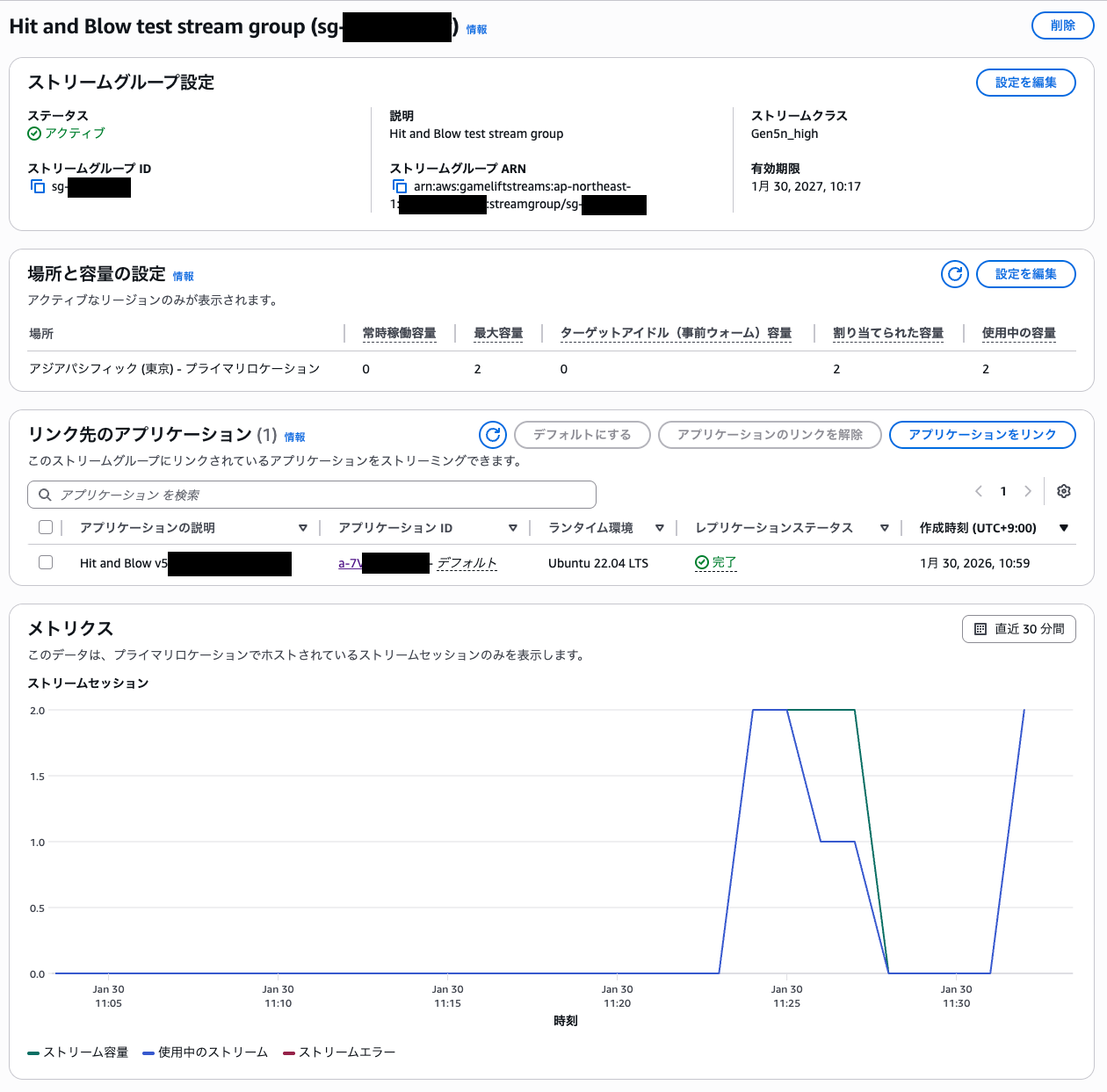Viewport: 1107px width, 1092px height.
Task: Open info link for 場所と容量の設定
Action: coord(183,276)
